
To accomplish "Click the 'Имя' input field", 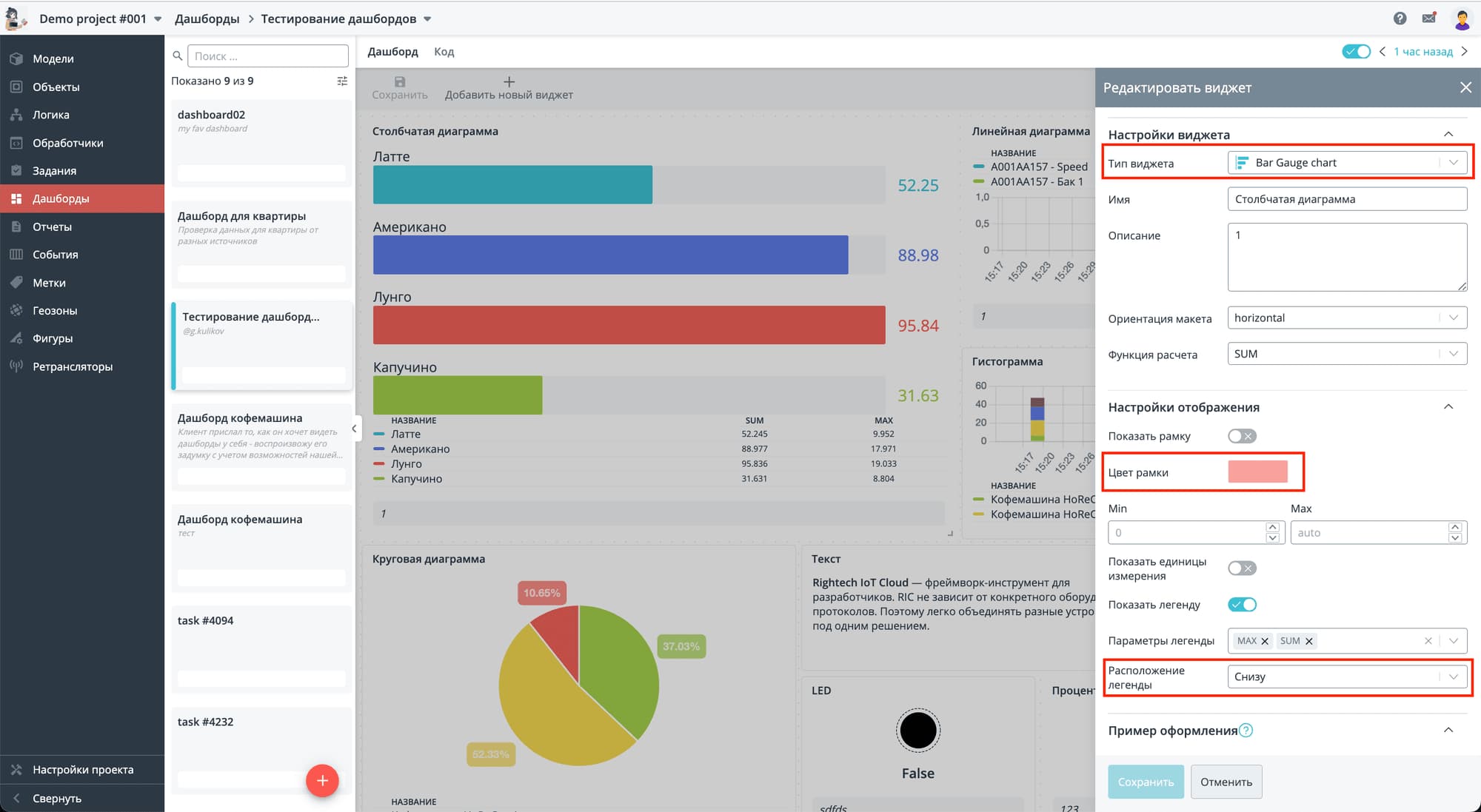I will (x=1346, y=199).
